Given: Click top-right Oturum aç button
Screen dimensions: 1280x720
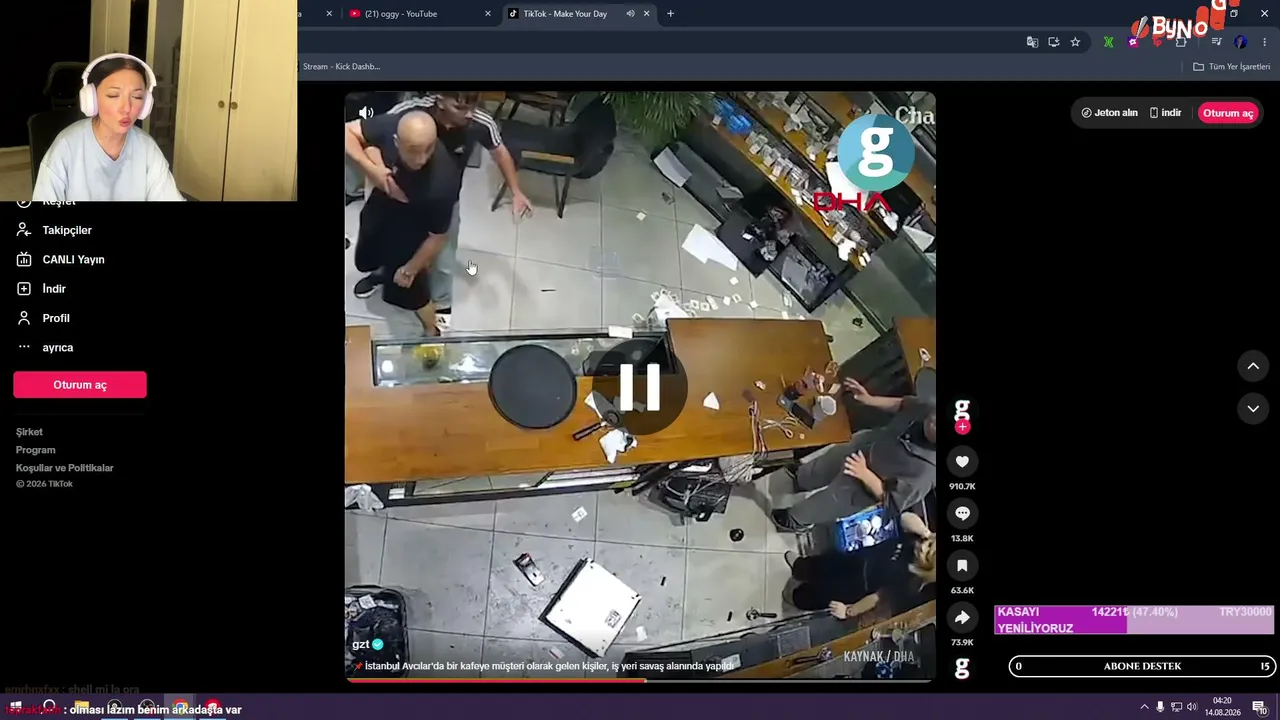Looking at the screenshot, I should click(1228, 113).
